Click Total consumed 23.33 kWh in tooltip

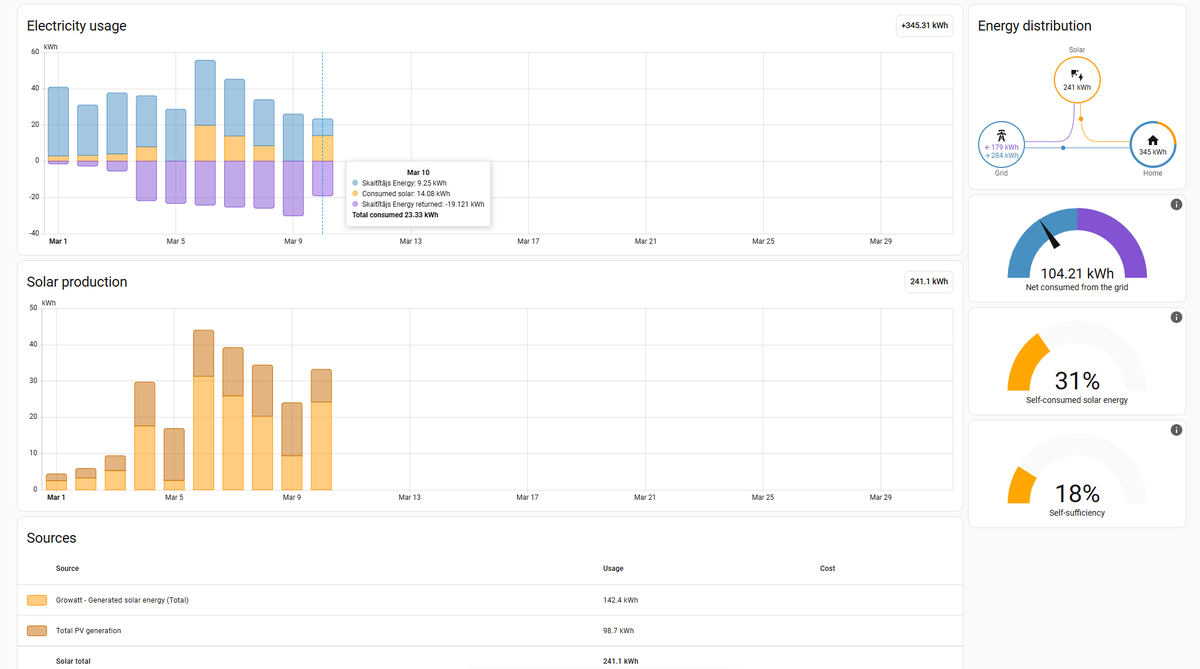tap(395, 214)
